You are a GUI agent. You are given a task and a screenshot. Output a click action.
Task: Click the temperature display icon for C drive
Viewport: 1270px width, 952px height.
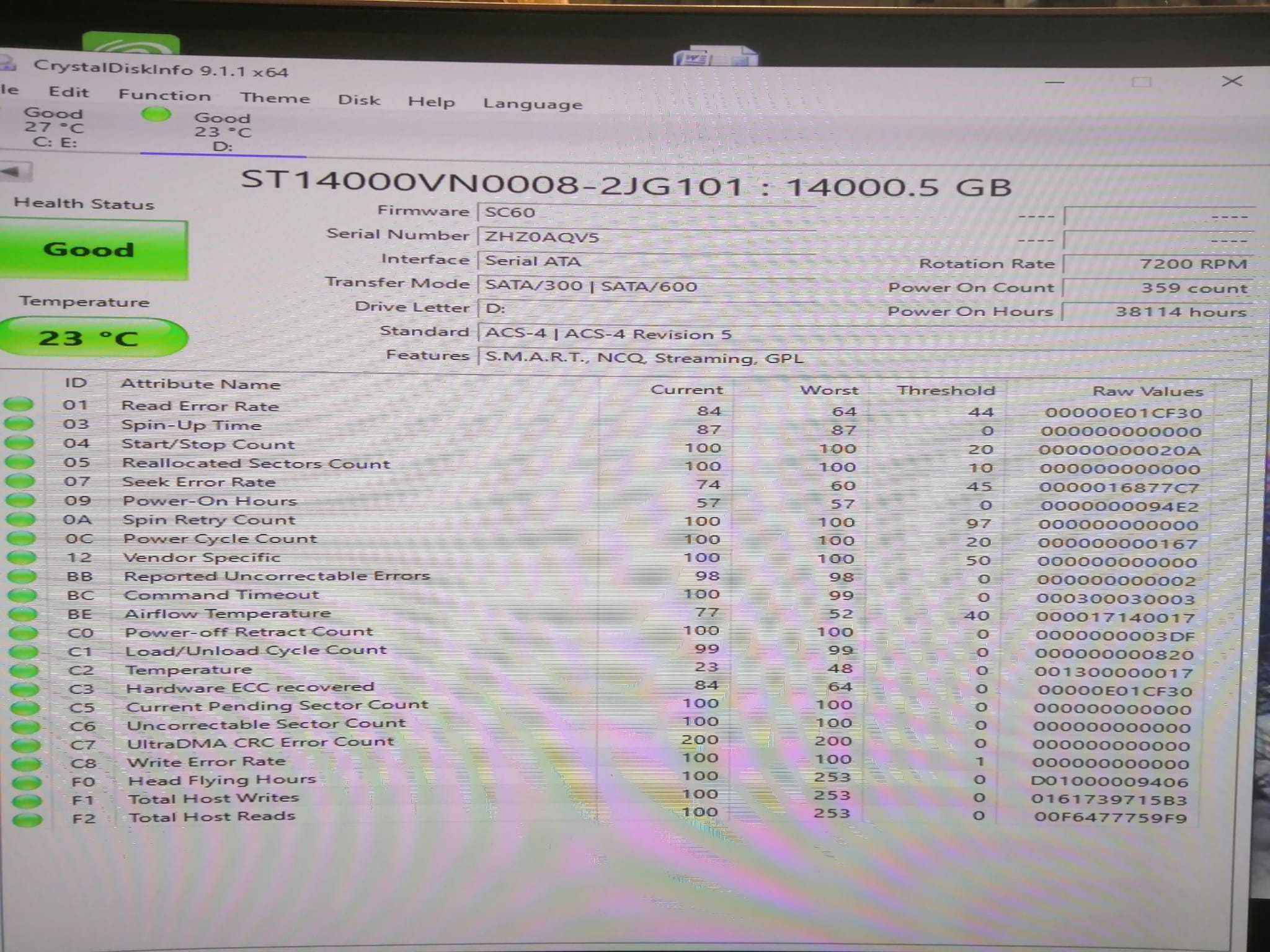click(41, 131)
